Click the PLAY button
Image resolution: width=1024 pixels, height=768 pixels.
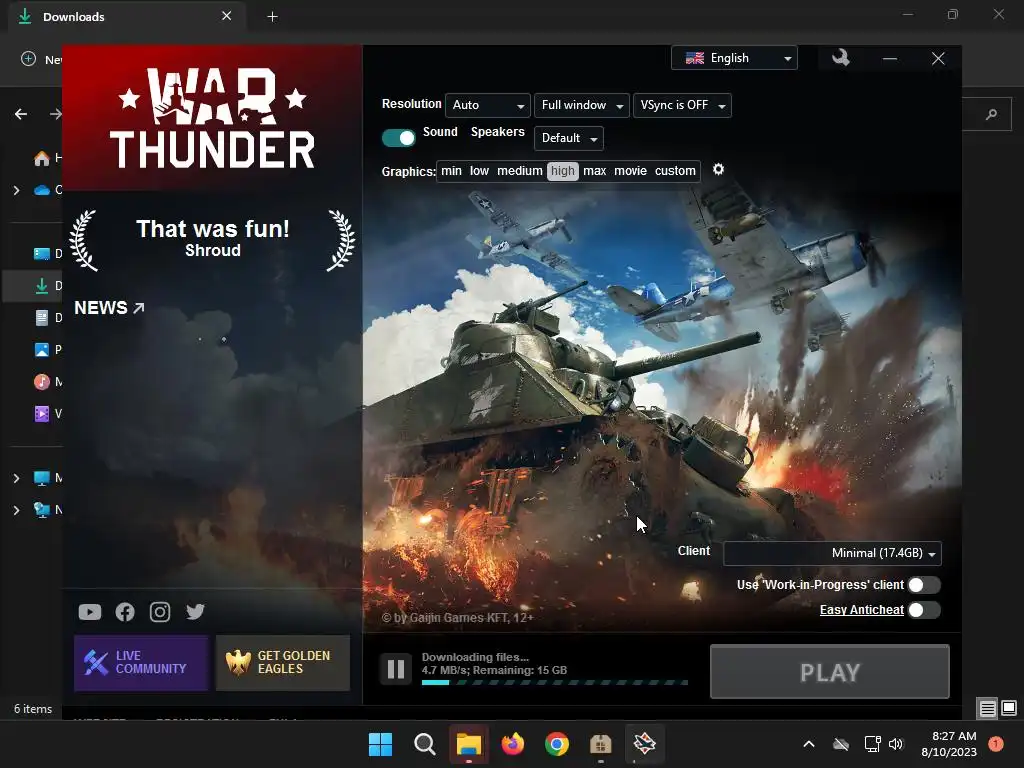tap(829, 672)
